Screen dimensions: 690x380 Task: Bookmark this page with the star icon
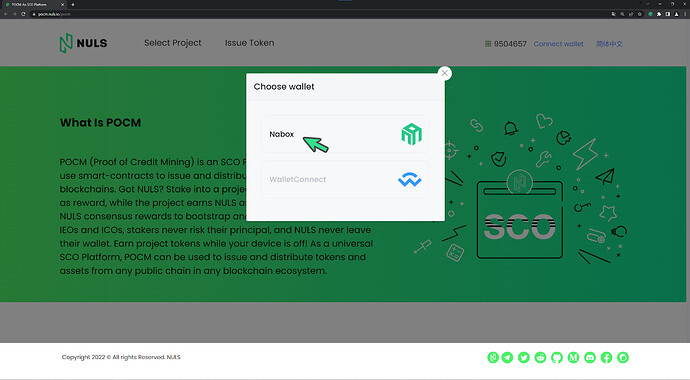coord(640,14)
